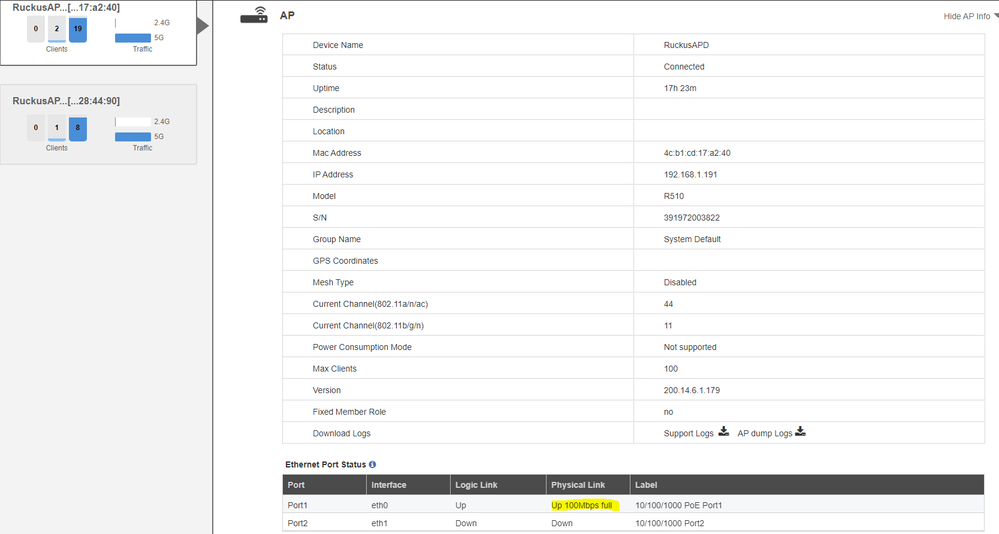999x534 pixels.
Task: Click the Port column header
Action: click(296, 485)
